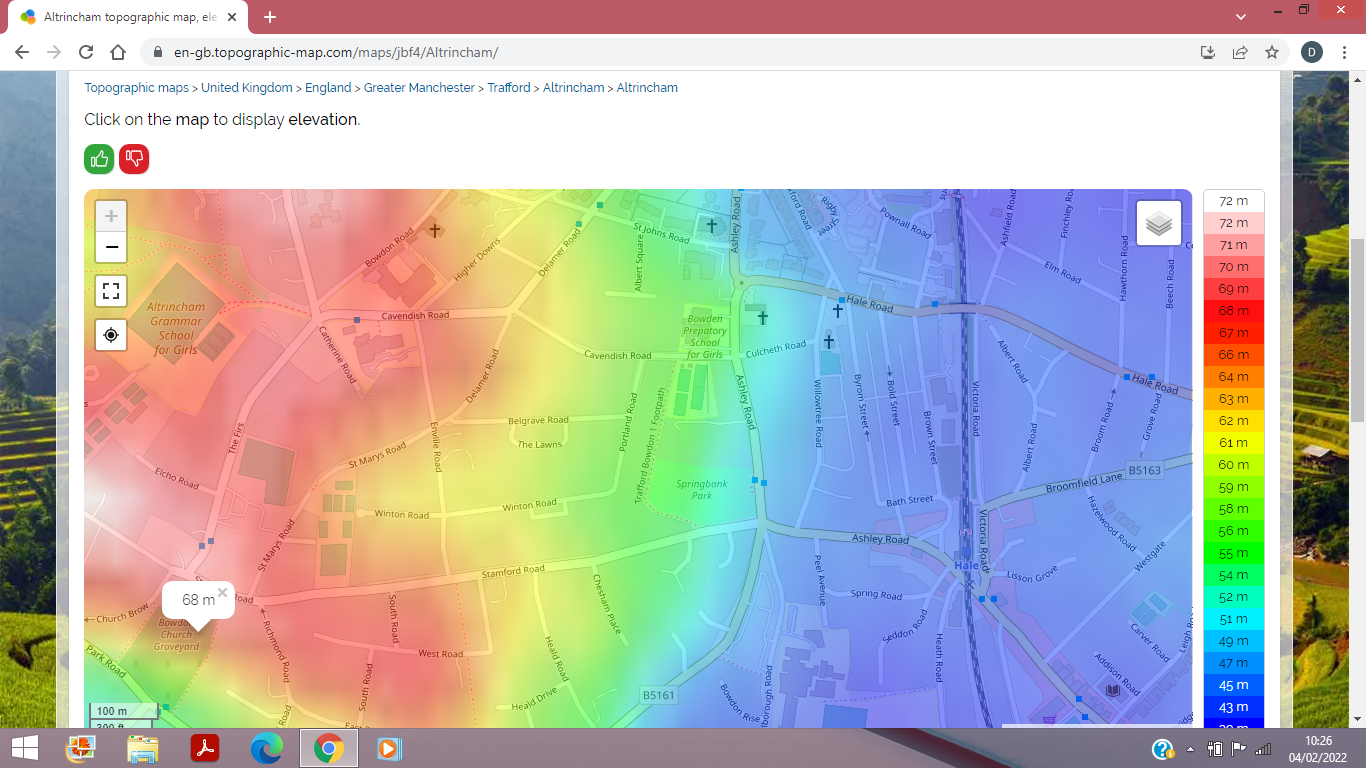
Task: Click the 45 m legend swatch
Action: click(x=1234, y=685)
